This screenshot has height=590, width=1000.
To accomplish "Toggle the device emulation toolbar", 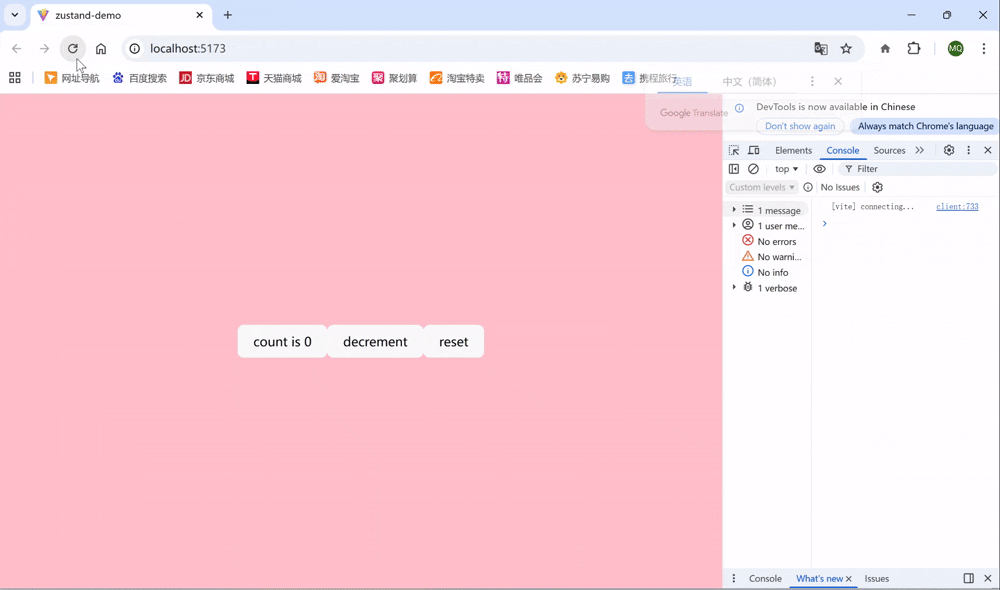I will coord(753,149).
